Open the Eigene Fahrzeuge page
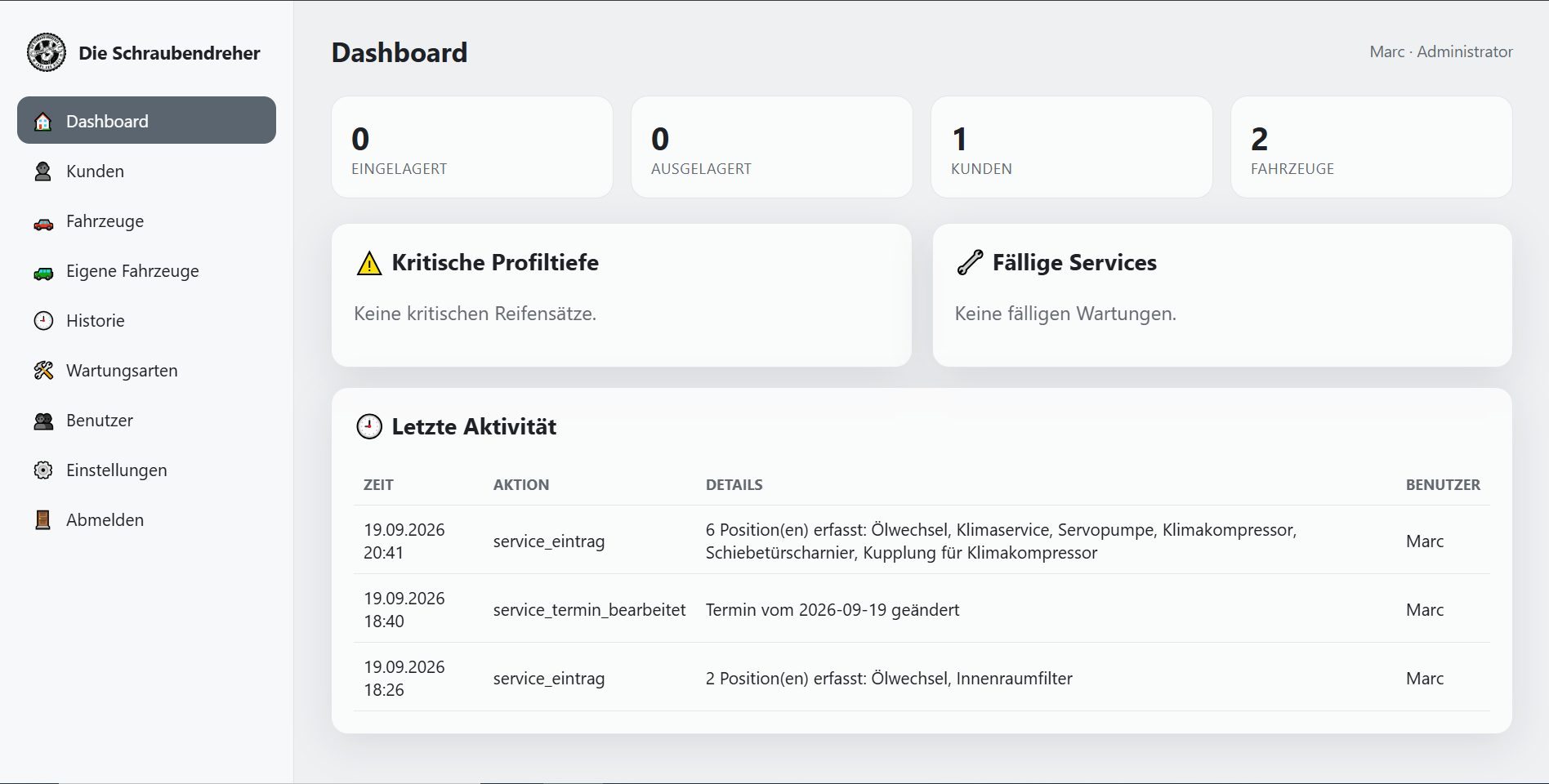 (146, 271)
